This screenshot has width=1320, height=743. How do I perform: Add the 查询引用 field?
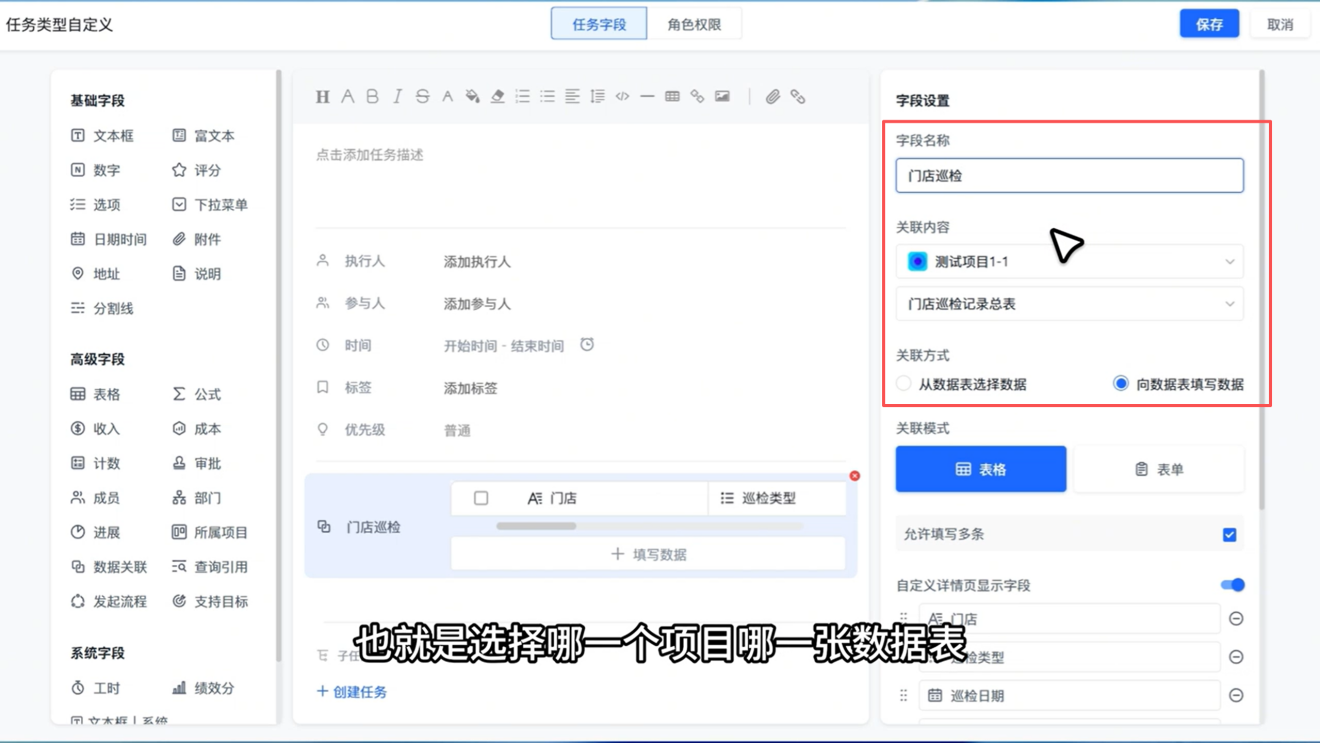click(x=209, y=567)
